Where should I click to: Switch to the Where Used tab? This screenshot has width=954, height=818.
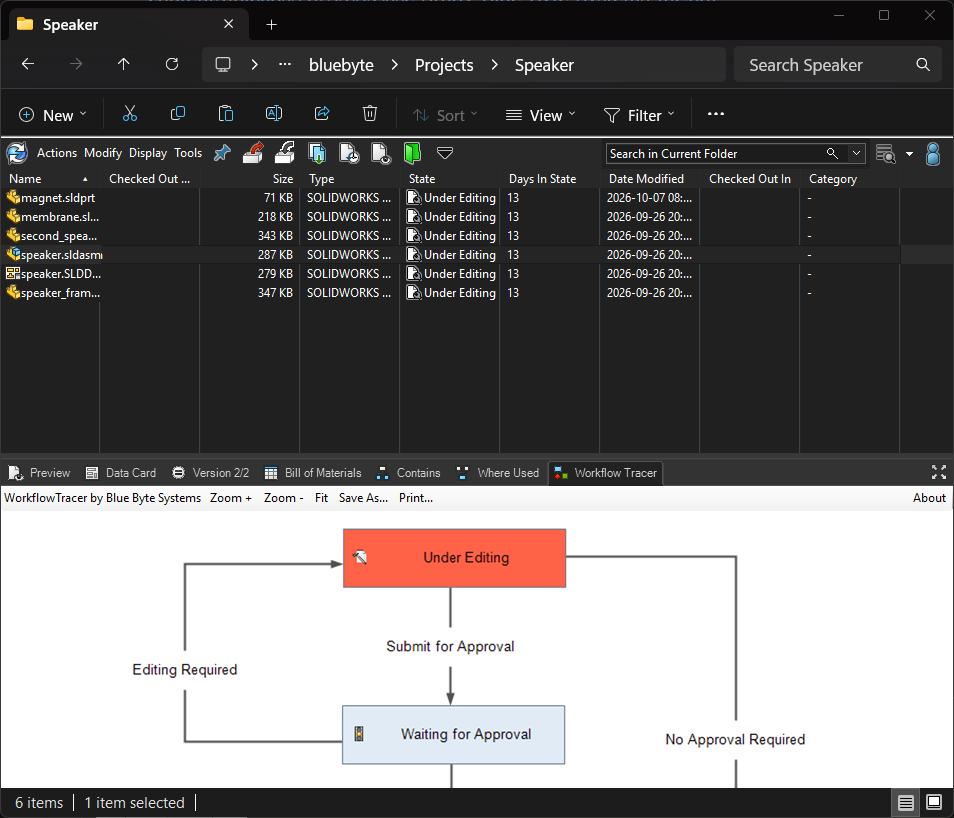[497, 473]
